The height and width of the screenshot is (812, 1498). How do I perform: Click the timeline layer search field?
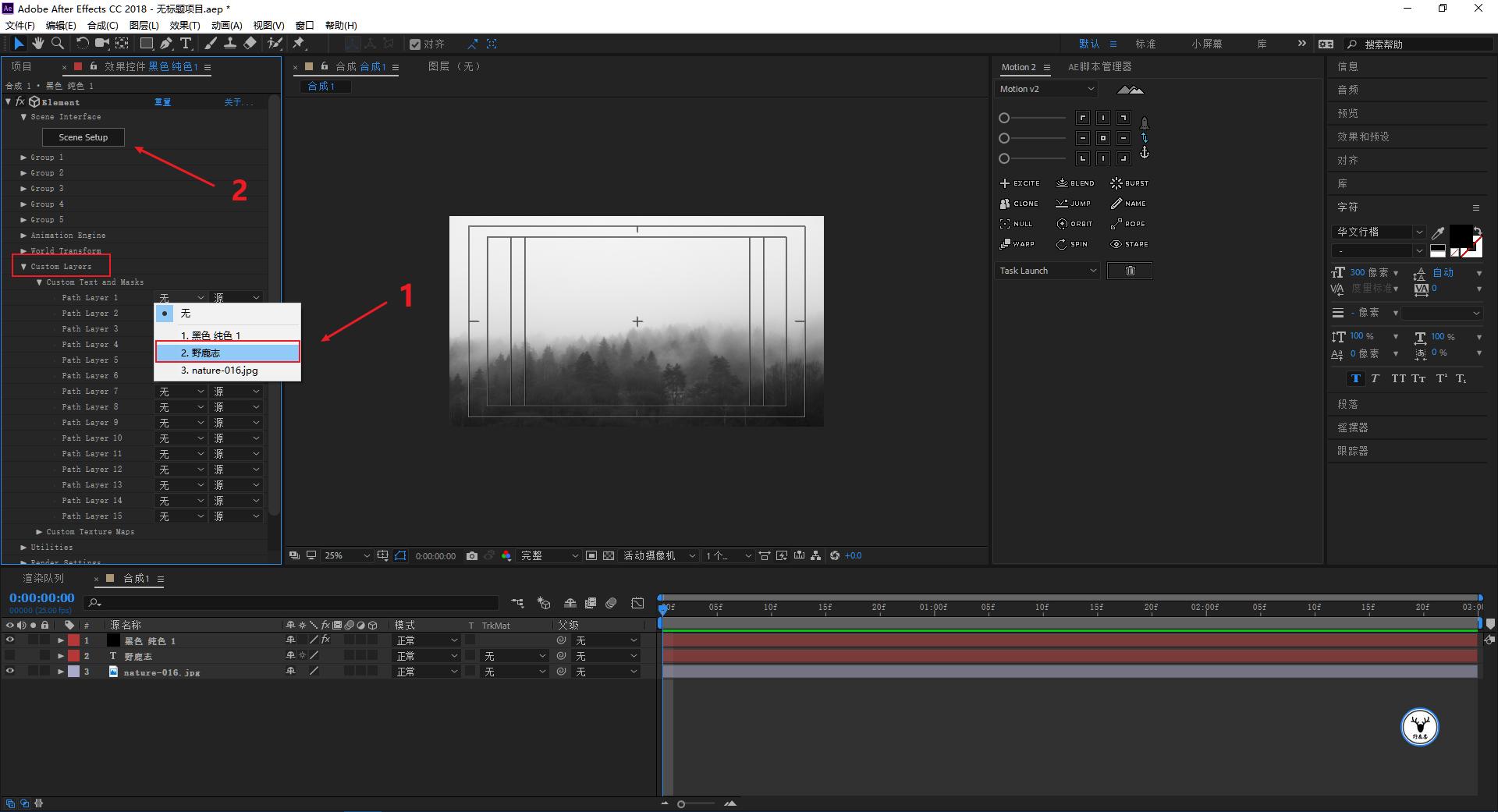[296, 603]
